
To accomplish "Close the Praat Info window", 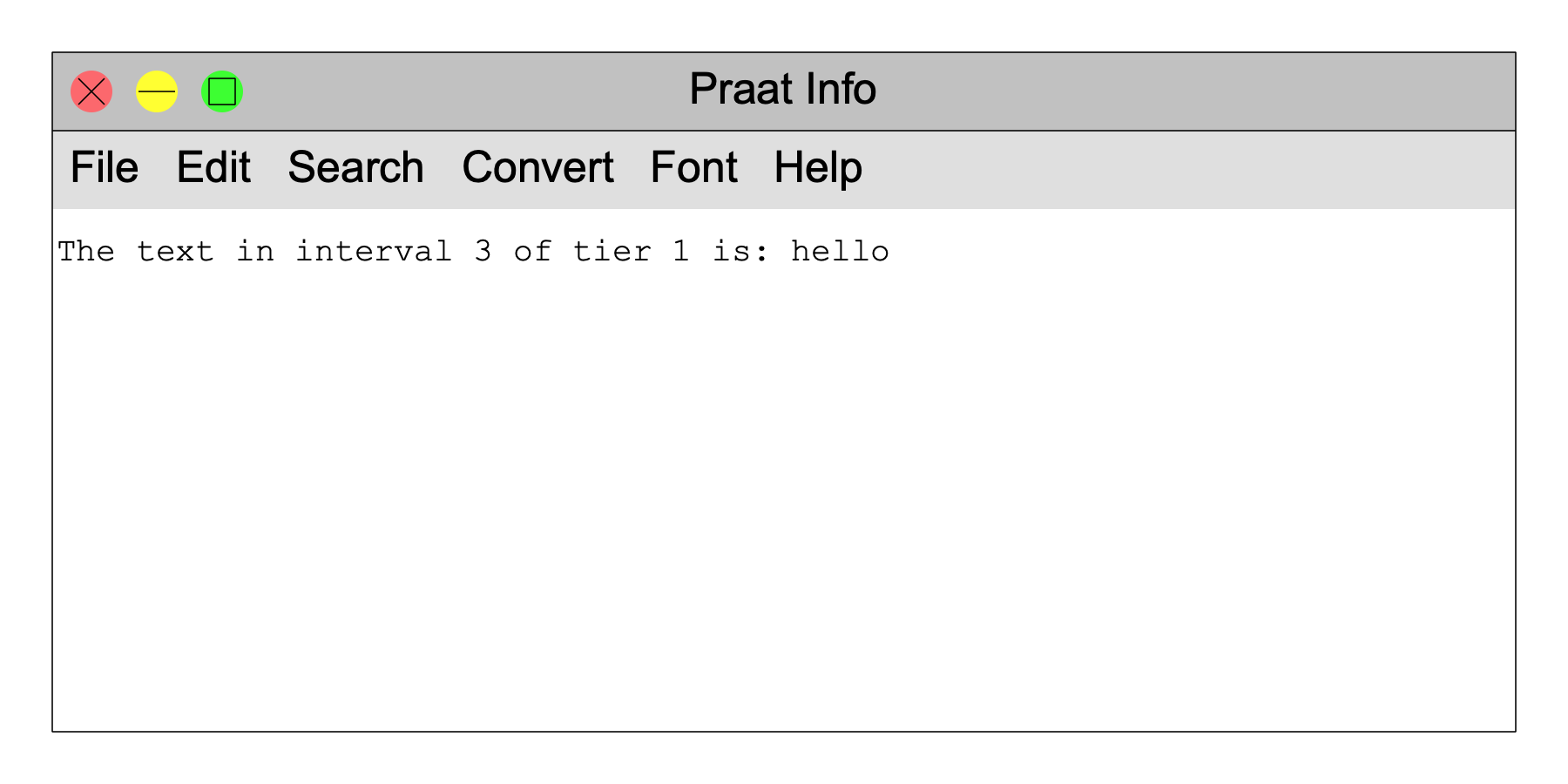I will (x=91, y=91).
